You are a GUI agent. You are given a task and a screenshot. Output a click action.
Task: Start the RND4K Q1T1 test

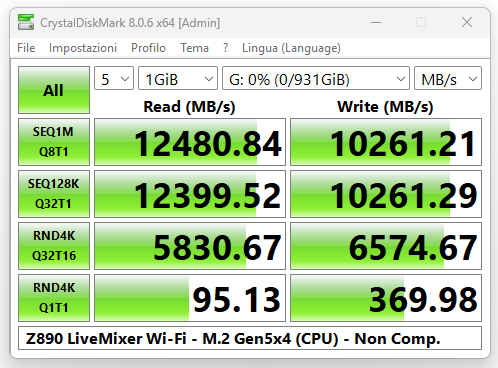click(54, 298)
